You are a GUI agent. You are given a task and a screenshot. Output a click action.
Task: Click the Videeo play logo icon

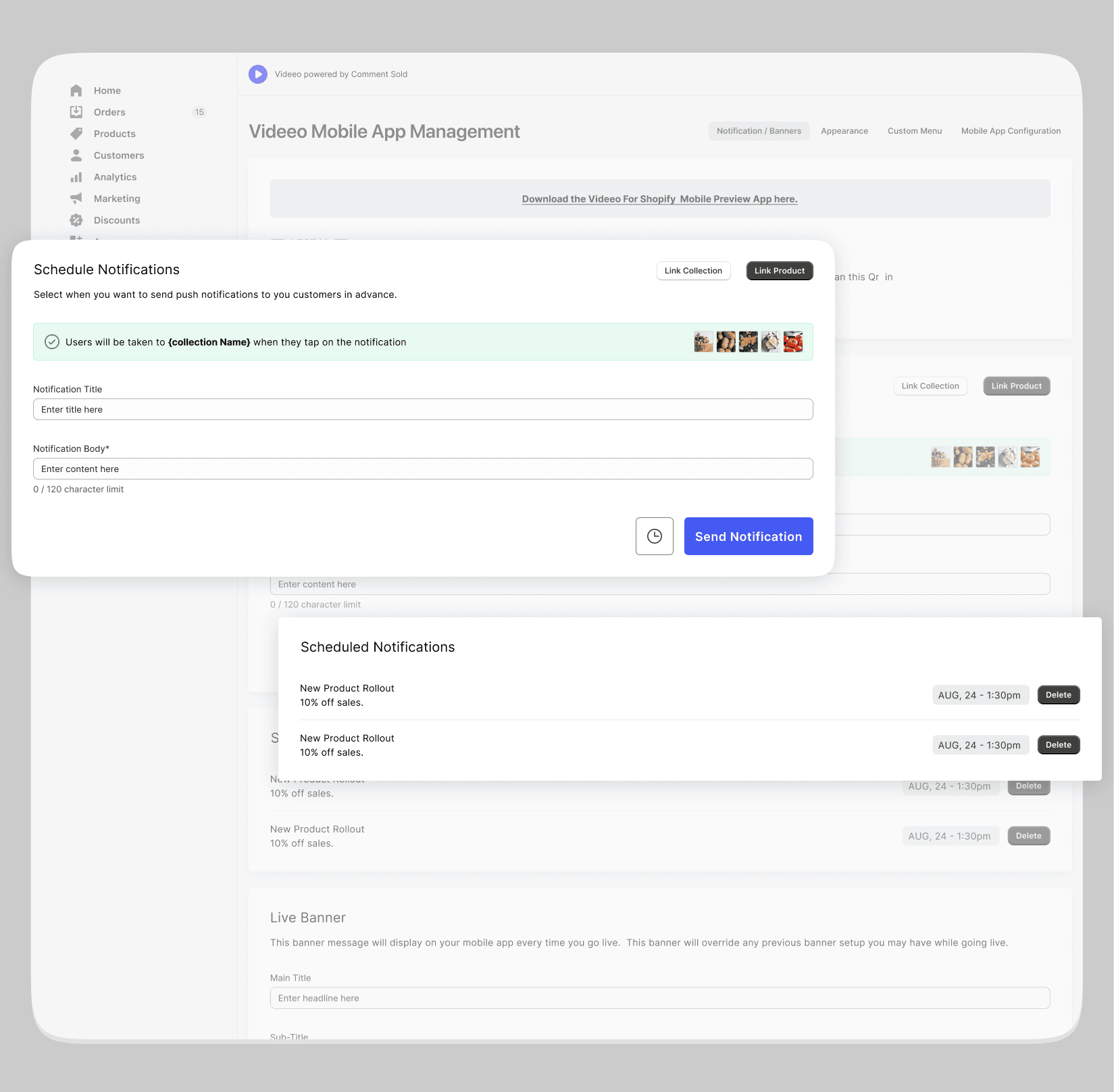258,74
